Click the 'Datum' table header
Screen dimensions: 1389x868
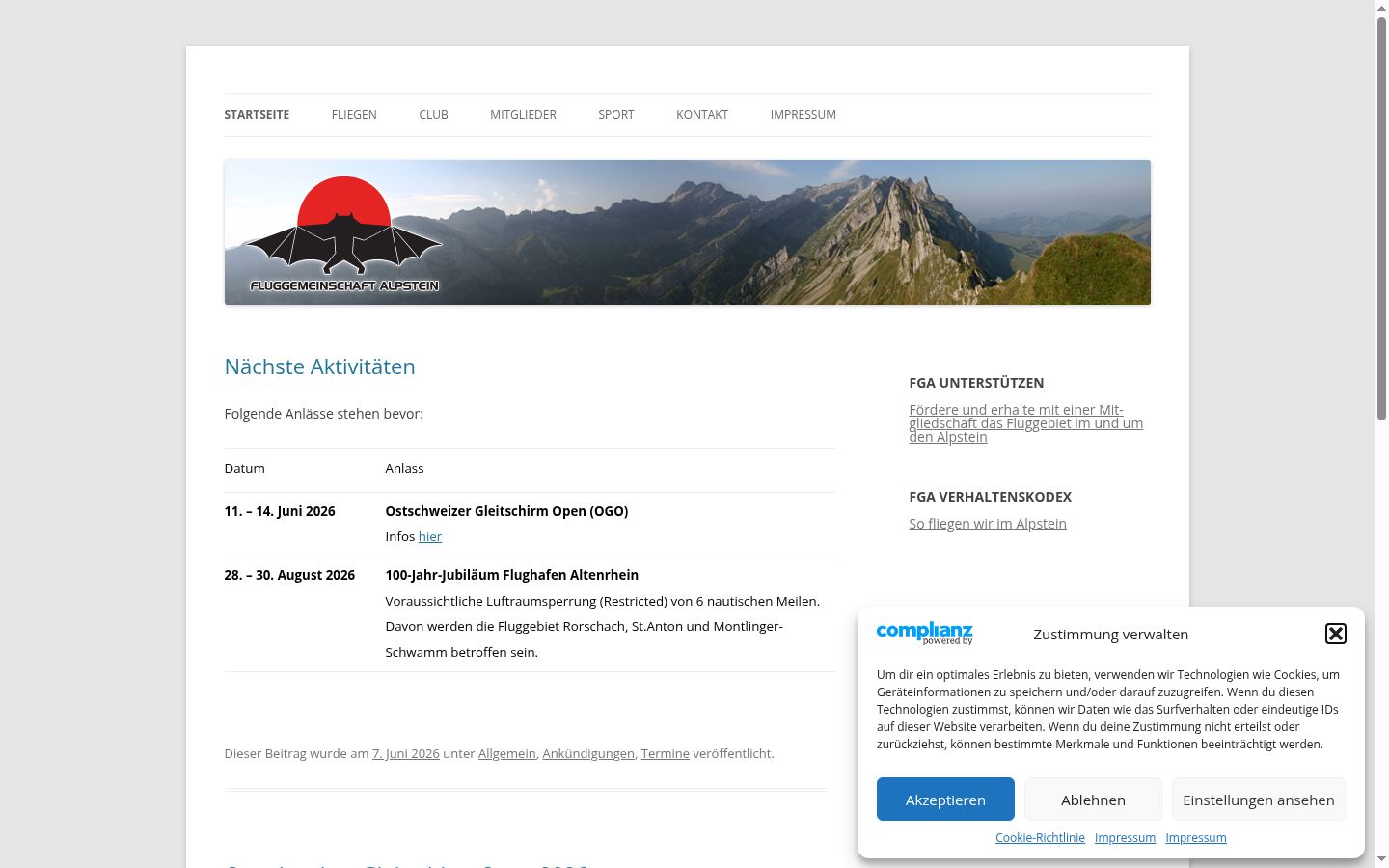coord(245,469)
